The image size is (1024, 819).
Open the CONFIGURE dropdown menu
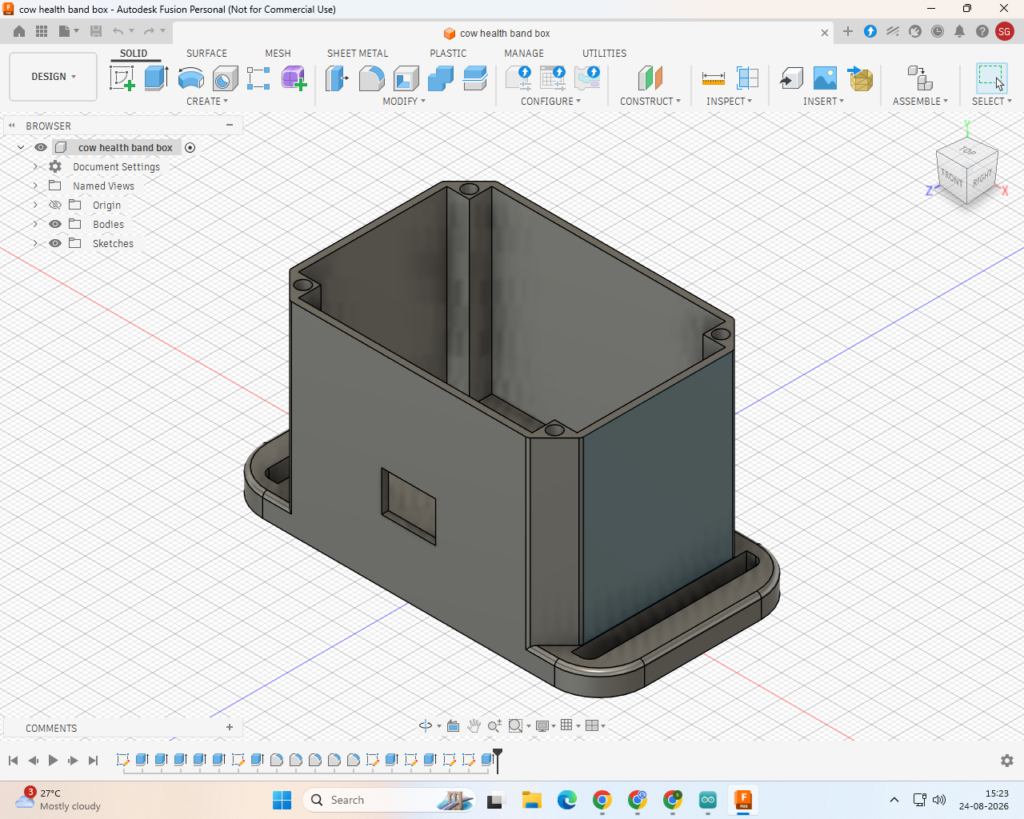coord(551,101)
